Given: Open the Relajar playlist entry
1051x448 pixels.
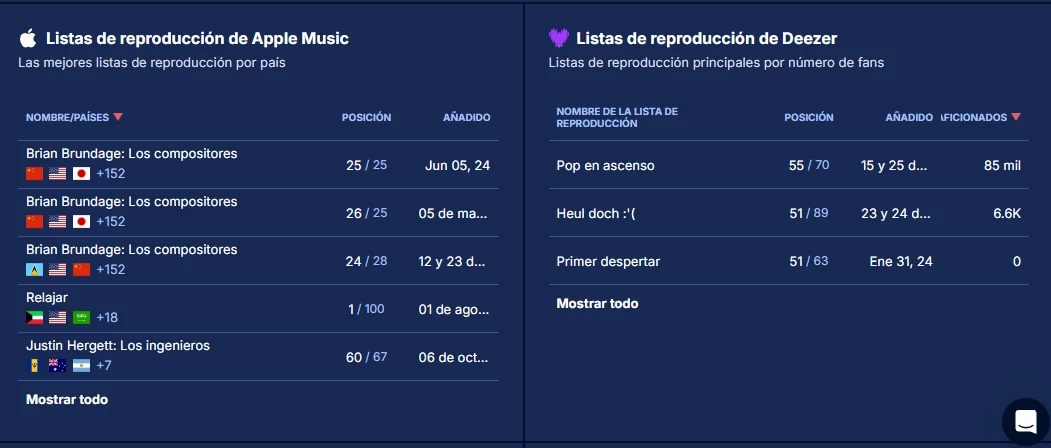Looking at the screenshot, I should click(48, 297).
